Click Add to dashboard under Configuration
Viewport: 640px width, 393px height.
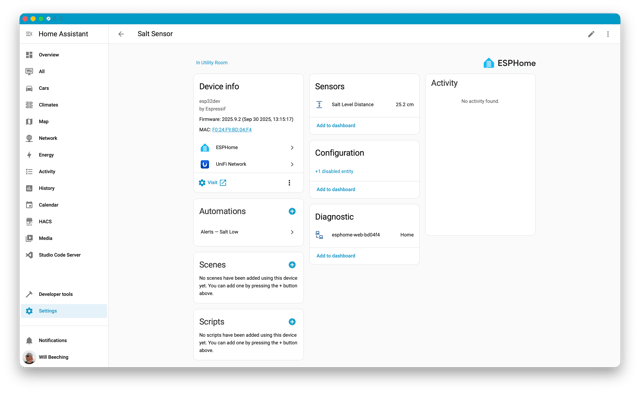(x=336, y=189)
